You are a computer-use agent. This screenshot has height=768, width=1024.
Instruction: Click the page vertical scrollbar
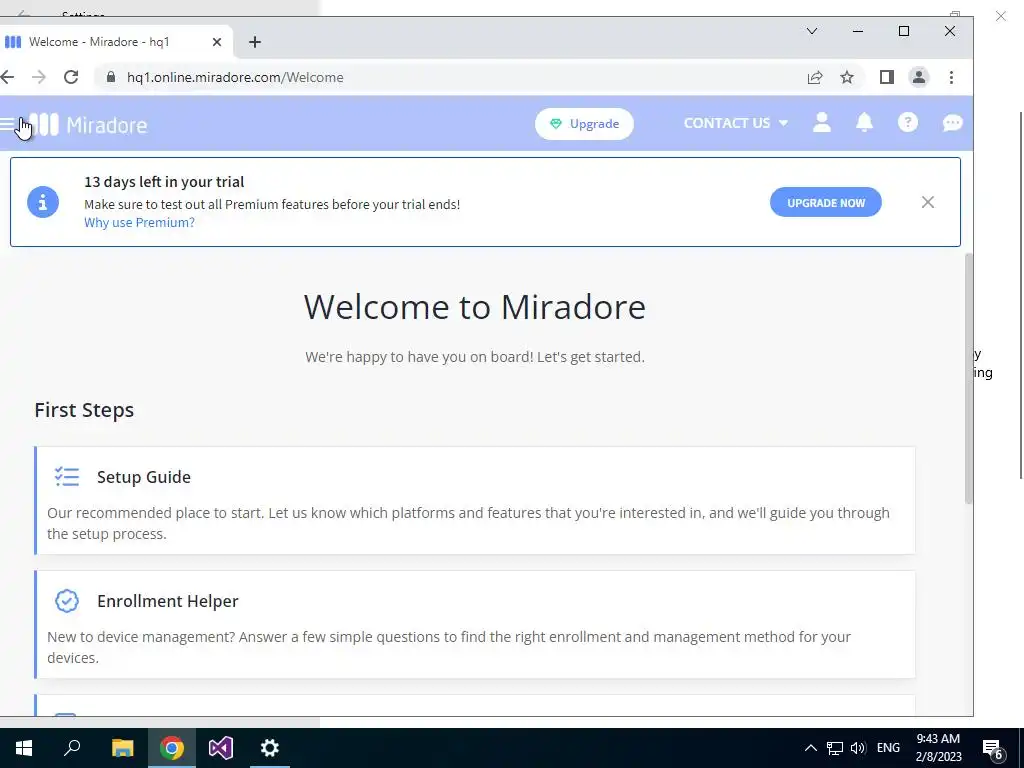[x=968, y=379]
